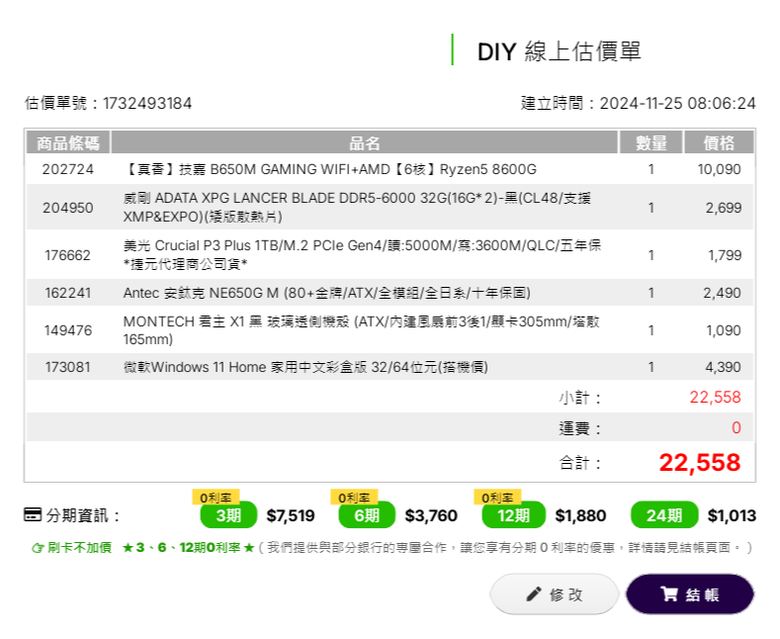Click product barcode 149476
Viewport: 780px width, 639px height.
point(68,330)
